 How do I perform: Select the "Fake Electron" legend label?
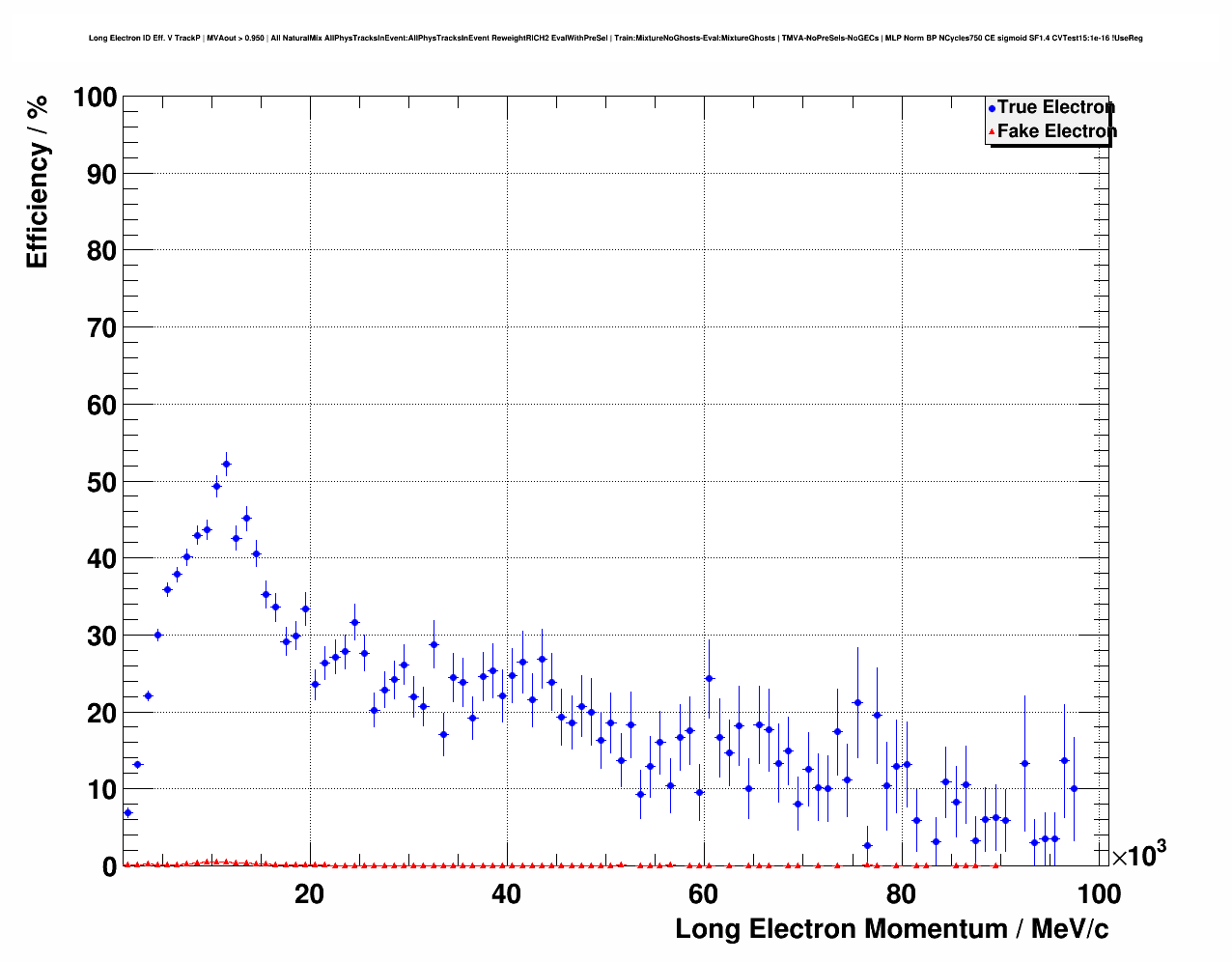pyautogui.click(x=1056, y=131)
